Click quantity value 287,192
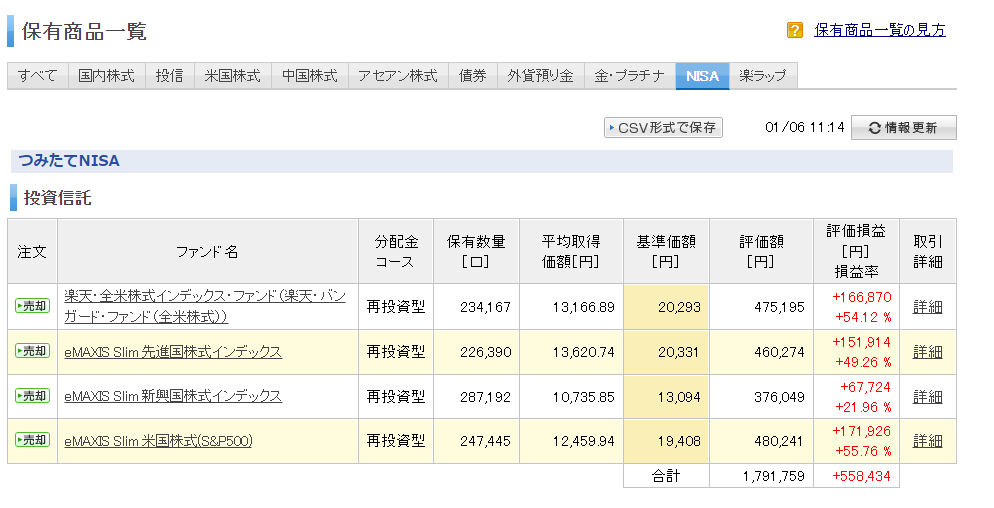 click(x=486, y=397)
